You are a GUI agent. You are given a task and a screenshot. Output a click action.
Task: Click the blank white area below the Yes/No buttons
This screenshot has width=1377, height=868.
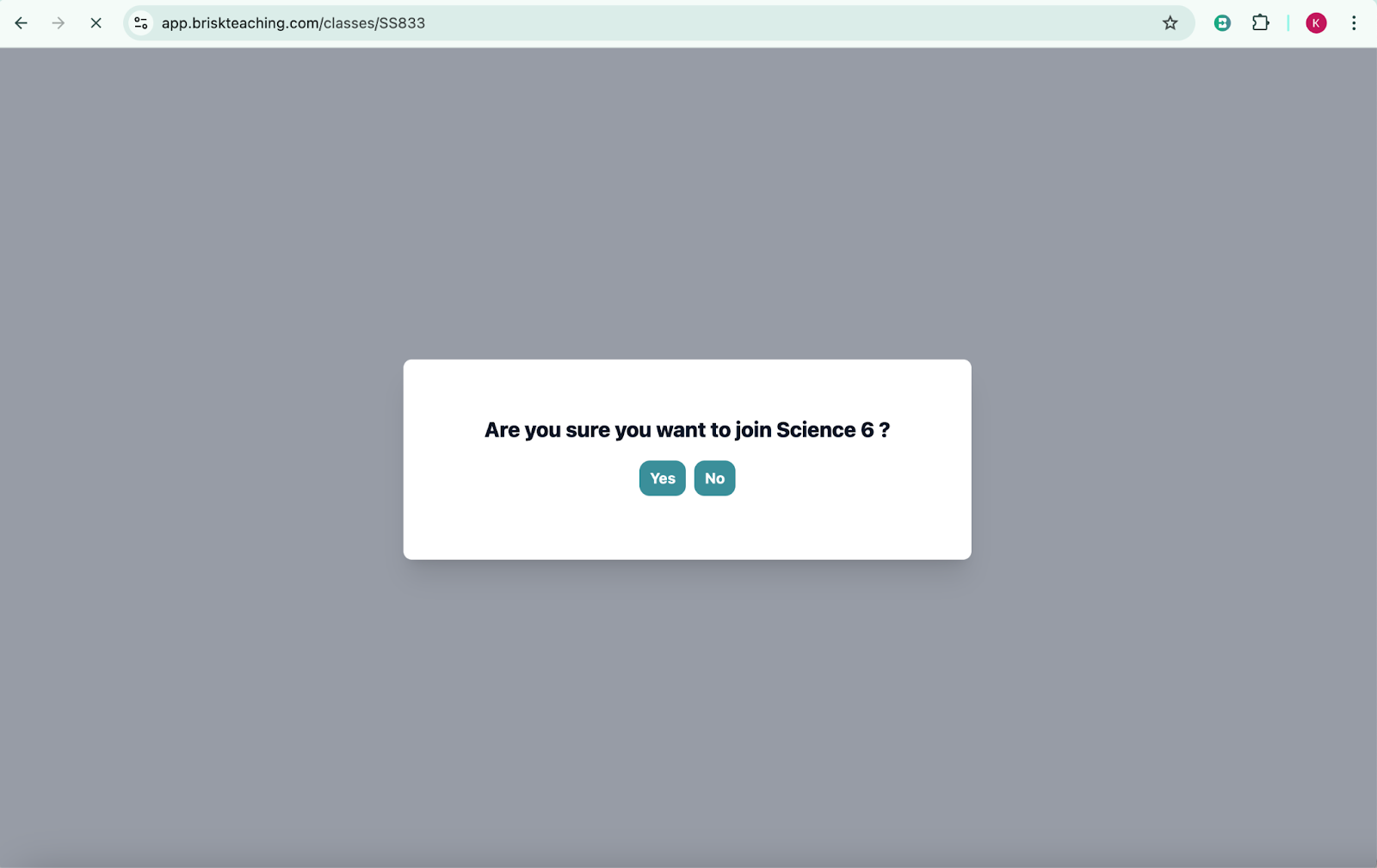coord(687,529)
